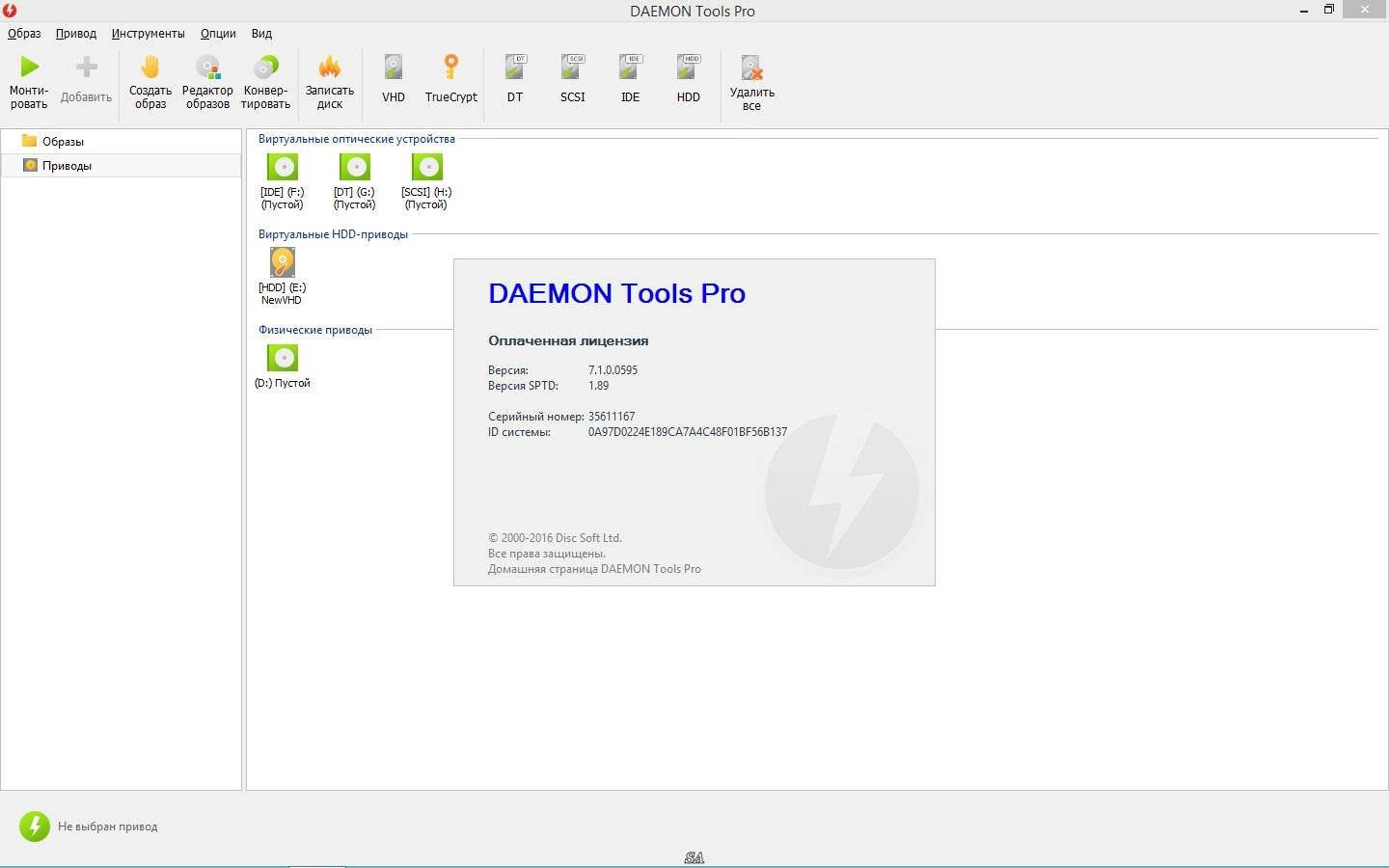Image resolution: width=1389 pixels, height=868 pixels.
Task: Select Образы in the left panel
Action: pyautogui.click(x=121, y=141)
